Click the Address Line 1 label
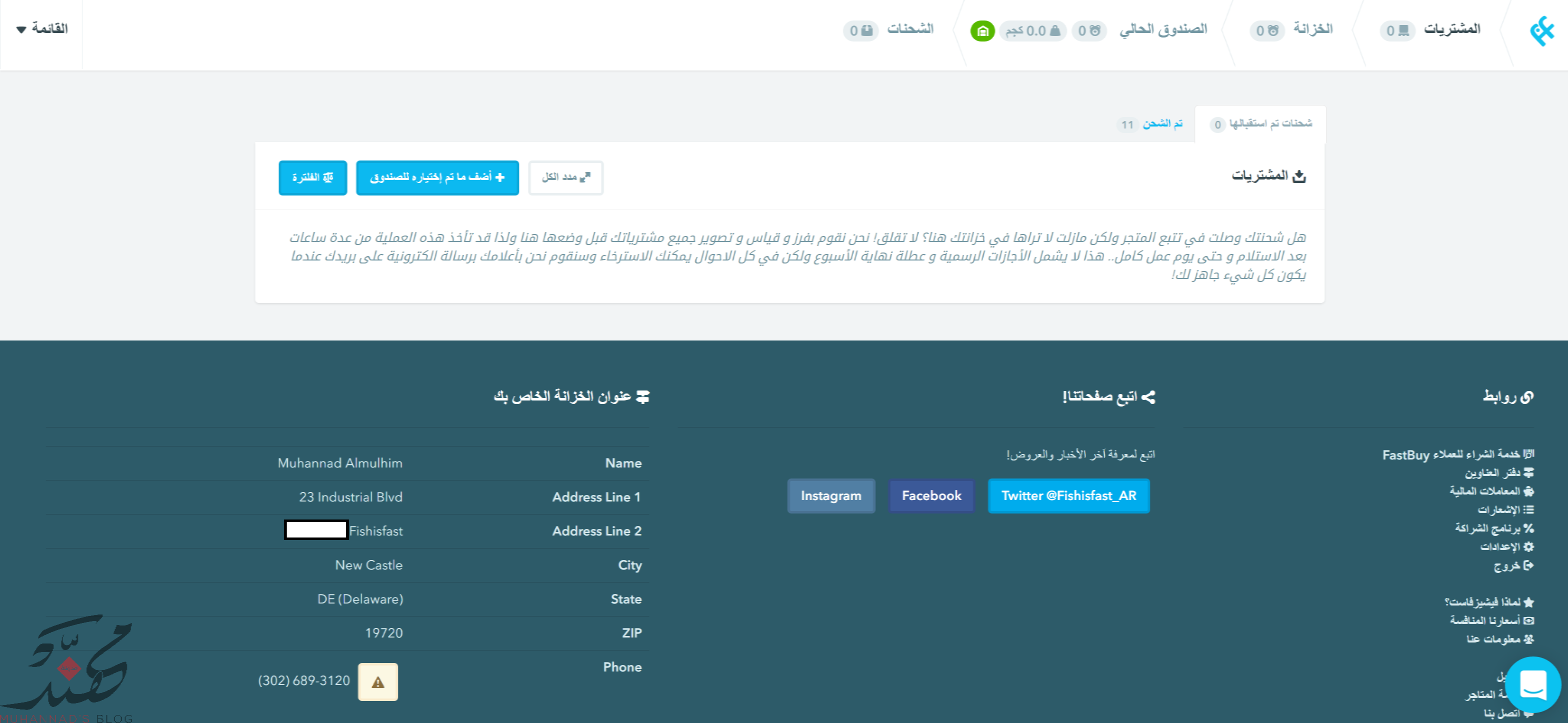This screenshot has width=1568, height=723. [x=596, y=497]
